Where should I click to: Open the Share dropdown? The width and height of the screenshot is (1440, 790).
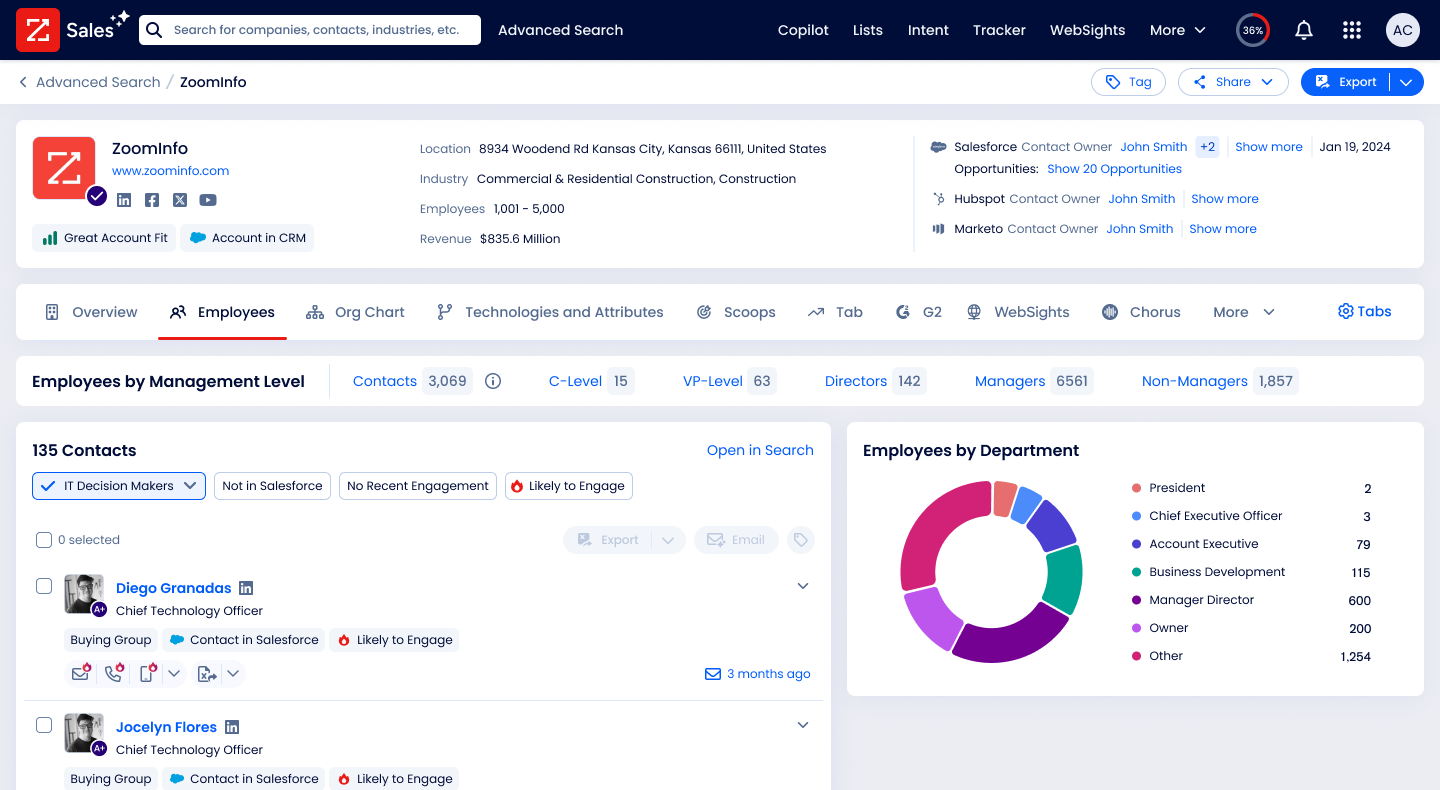pyautogui.click(x=1232, y=82)
